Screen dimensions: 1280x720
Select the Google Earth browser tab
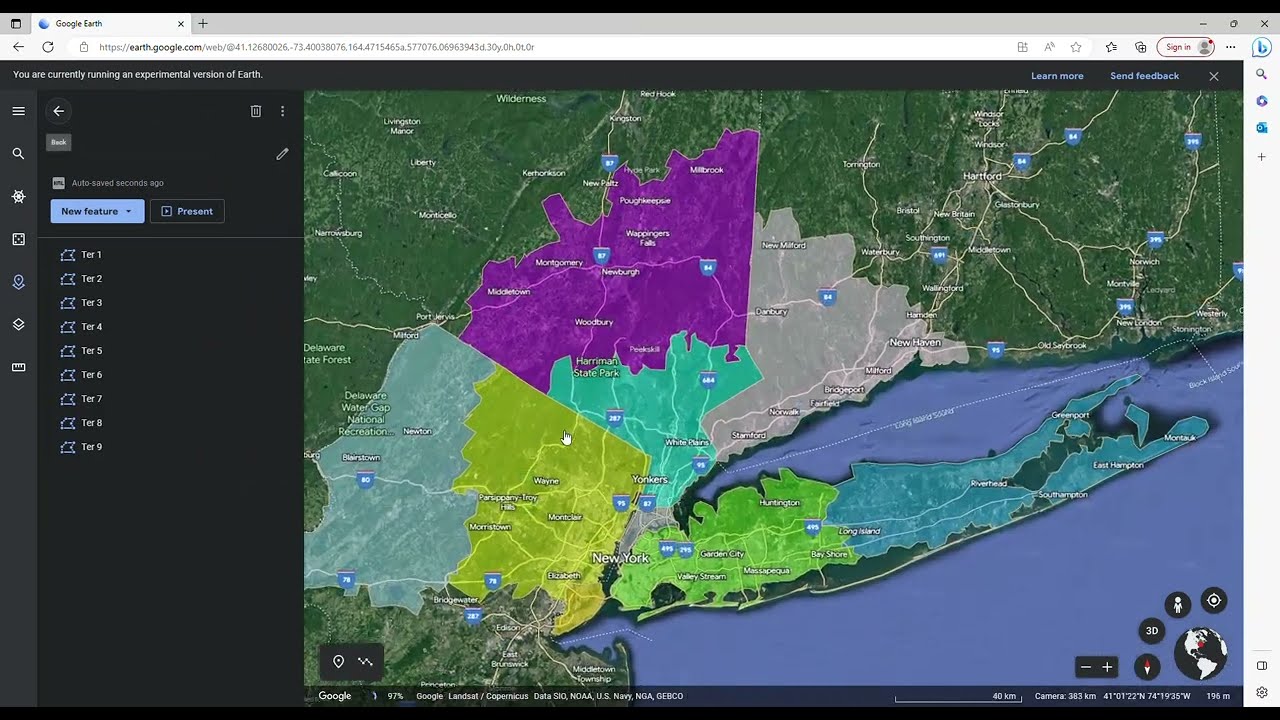111,23
